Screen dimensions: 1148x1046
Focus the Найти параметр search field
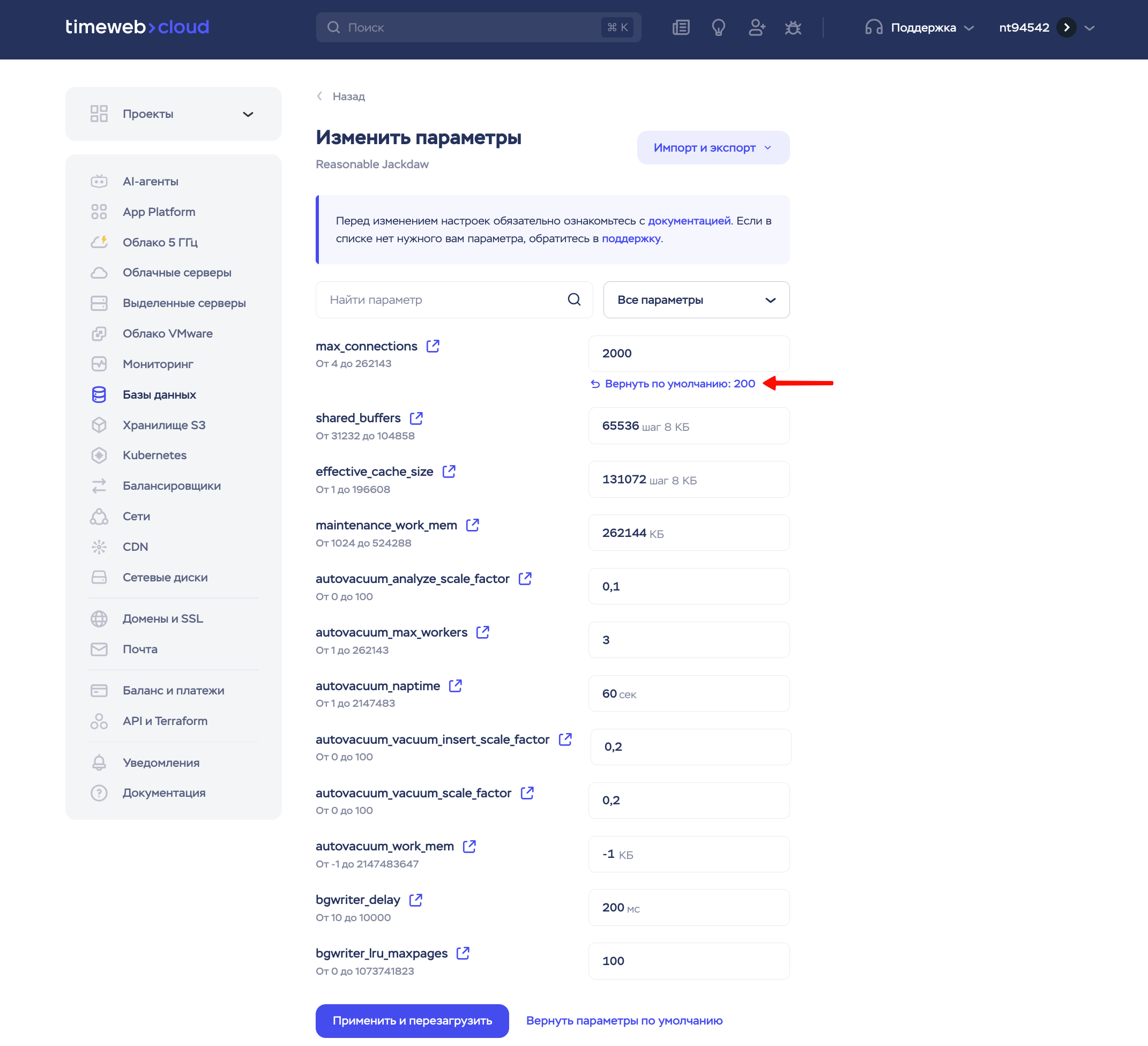coord(454,300)
